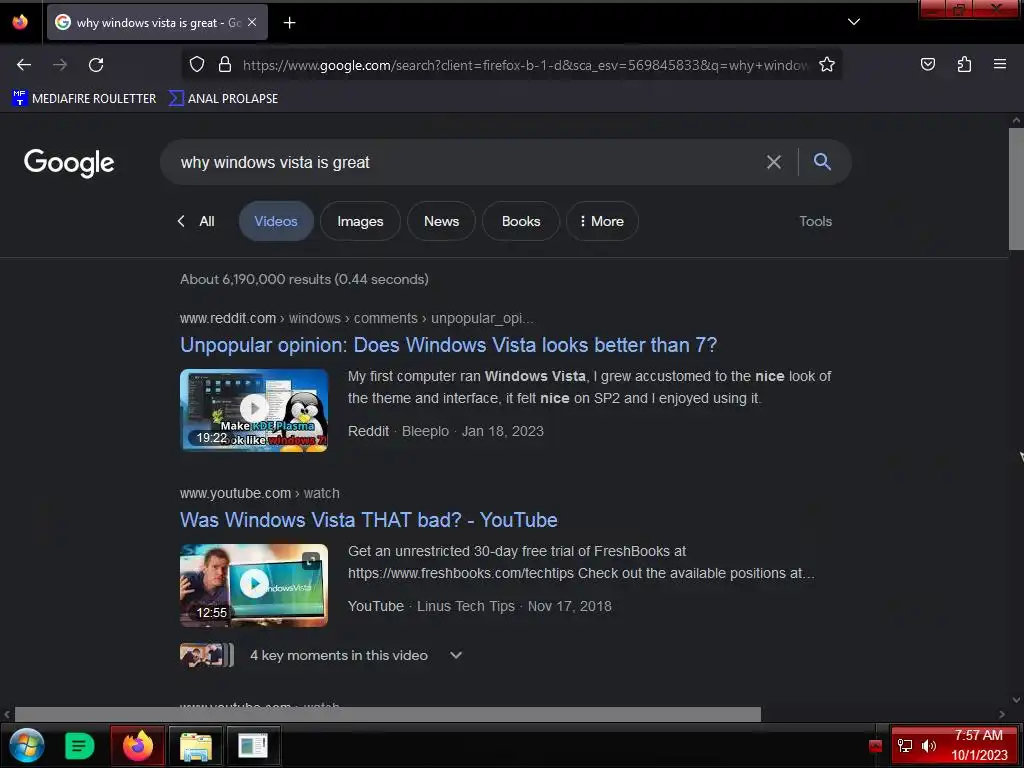
Task: Click the www.youtube.com › watch breadcrumb
Action: tap(260, 493)
